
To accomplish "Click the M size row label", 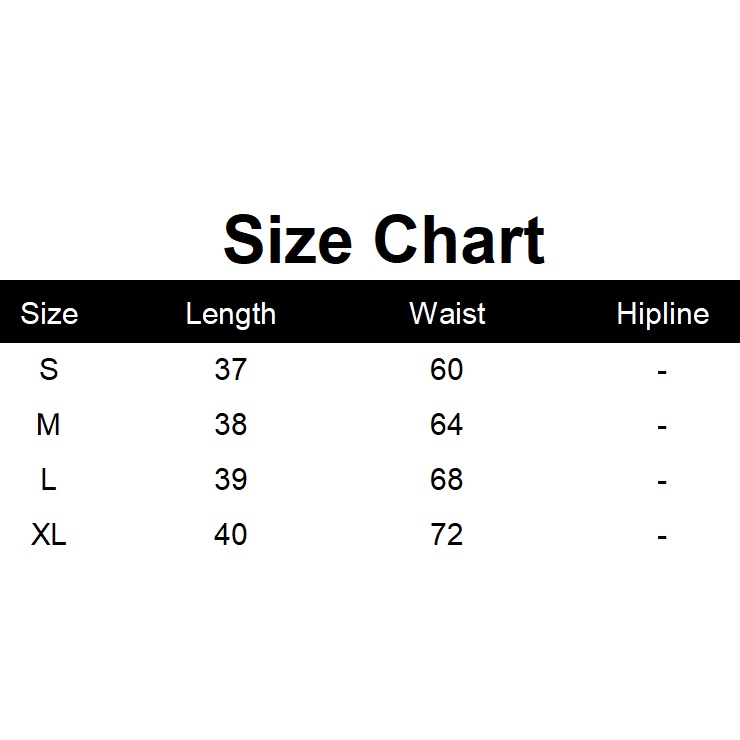I will click(49, 425).
